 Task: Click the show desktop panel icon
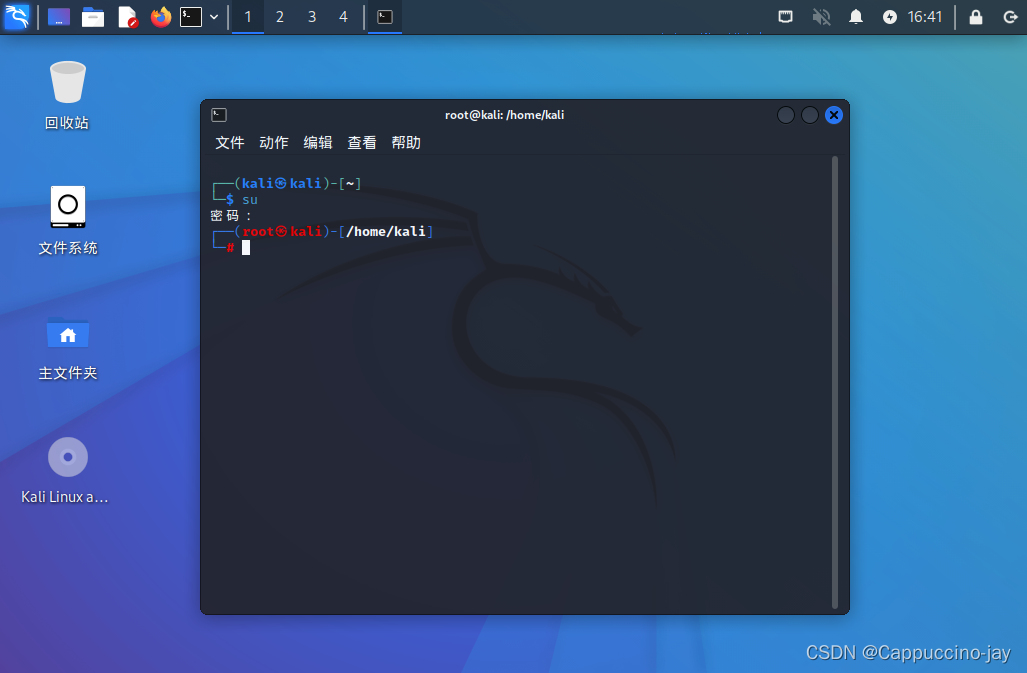(x=58, y=17)
